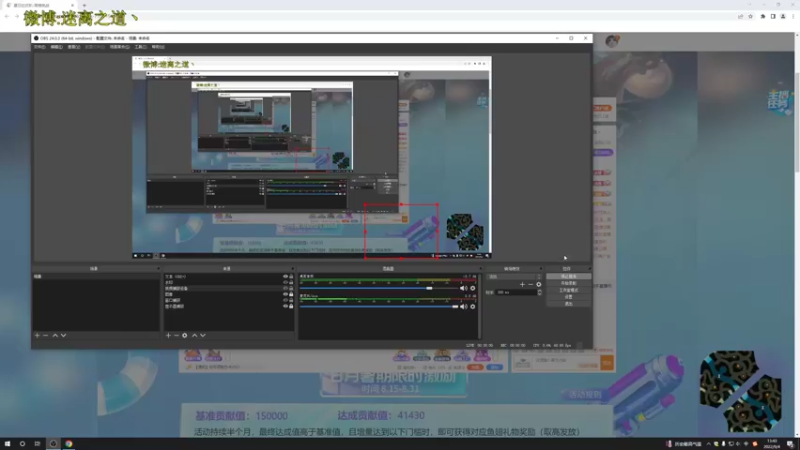Open the OBS File menu
This screenshot has width=800, height=450.
[x=39, y=47]
